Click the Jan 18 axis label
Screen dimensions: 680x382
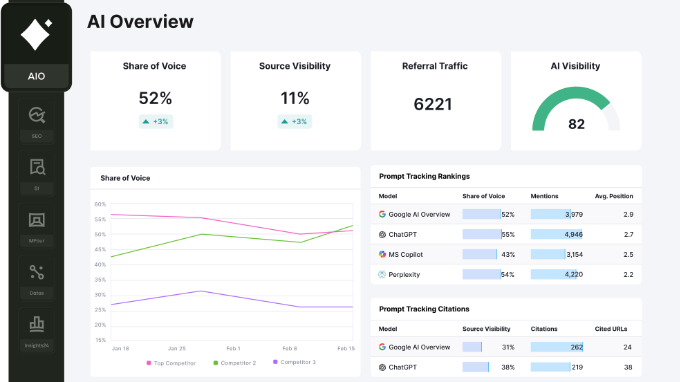click(121, 348)
